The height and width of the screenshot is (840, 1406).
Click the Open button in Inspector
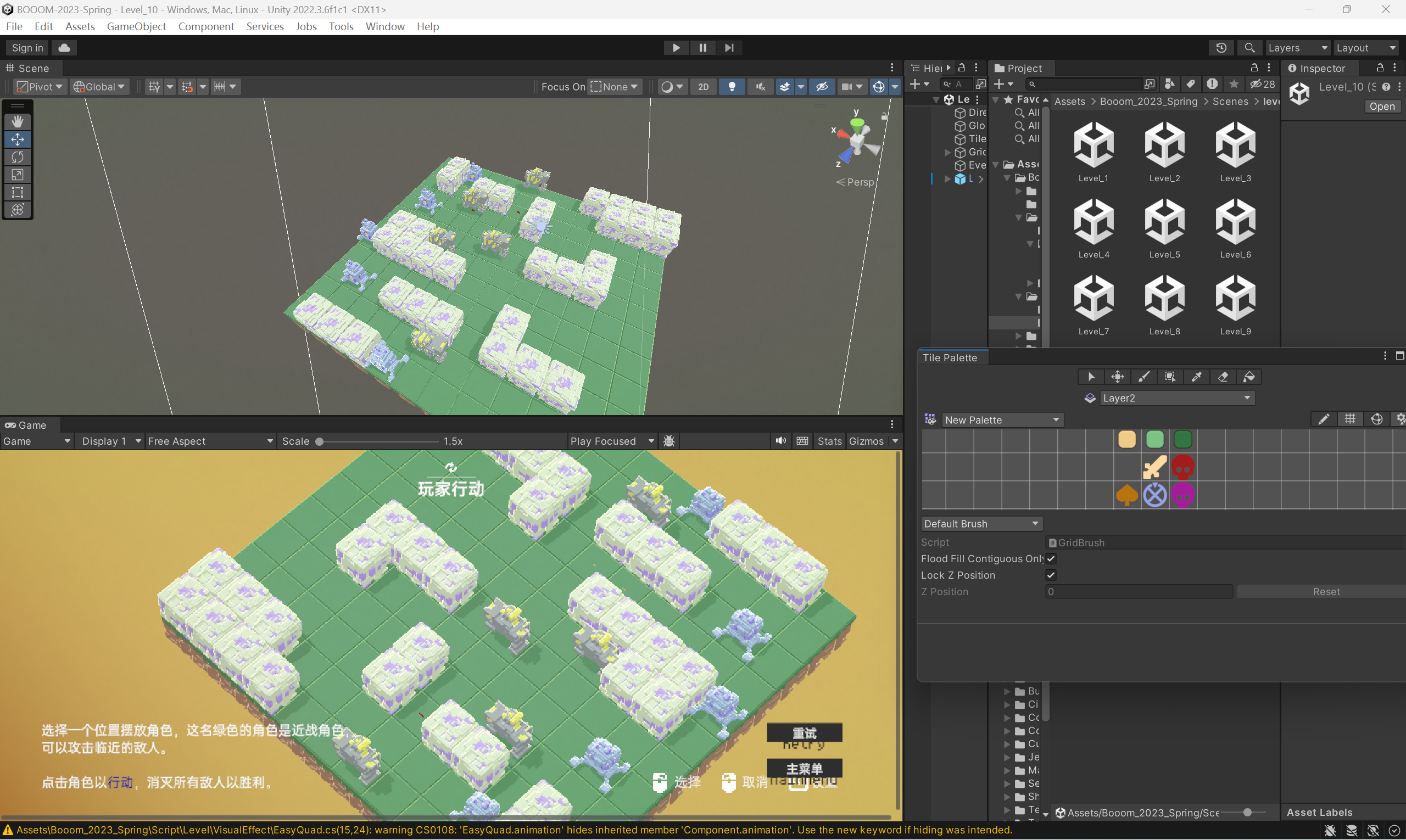click(x=1382, y=107)
